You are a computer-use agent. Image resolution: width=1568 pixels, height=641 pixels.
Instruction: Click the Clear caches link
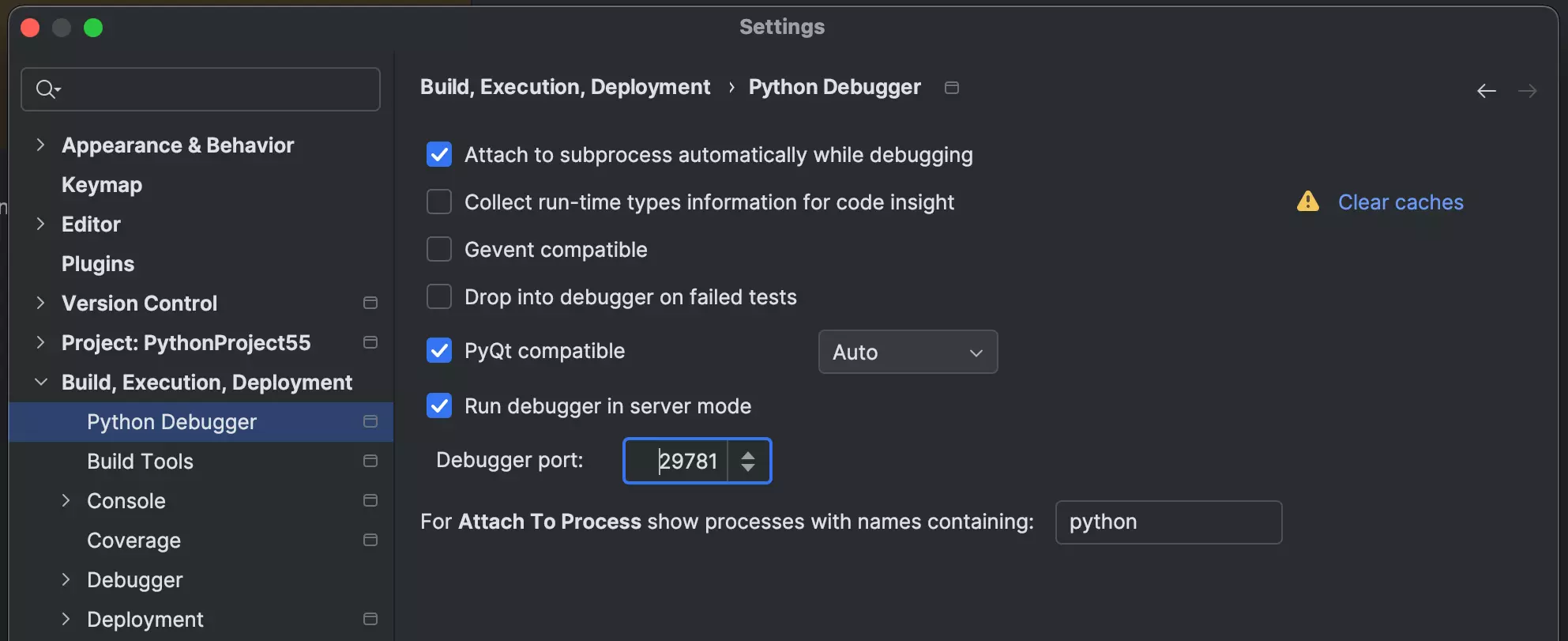pos(1400,202)
